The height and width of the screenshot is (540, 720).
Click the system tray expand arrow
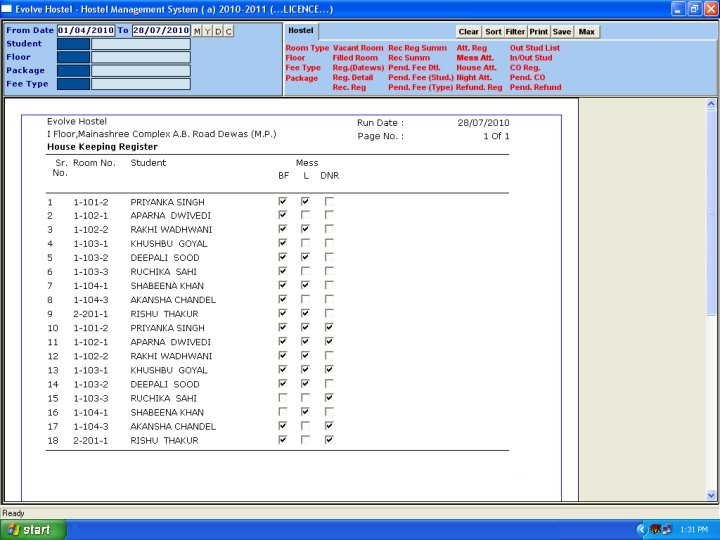[641, 530]
